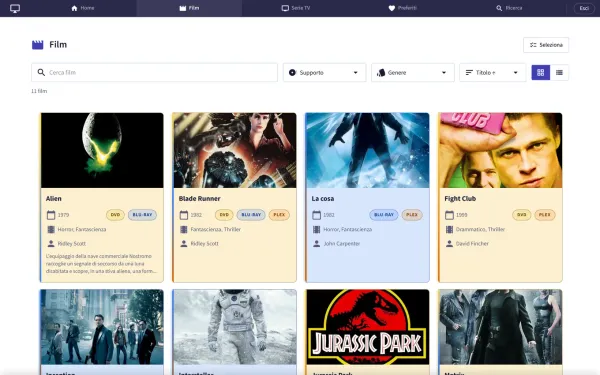The width and height of the screenshot is (600, 375).
Task: Click the genre film-strip icon on La cosa card
Action: point(316,229)
